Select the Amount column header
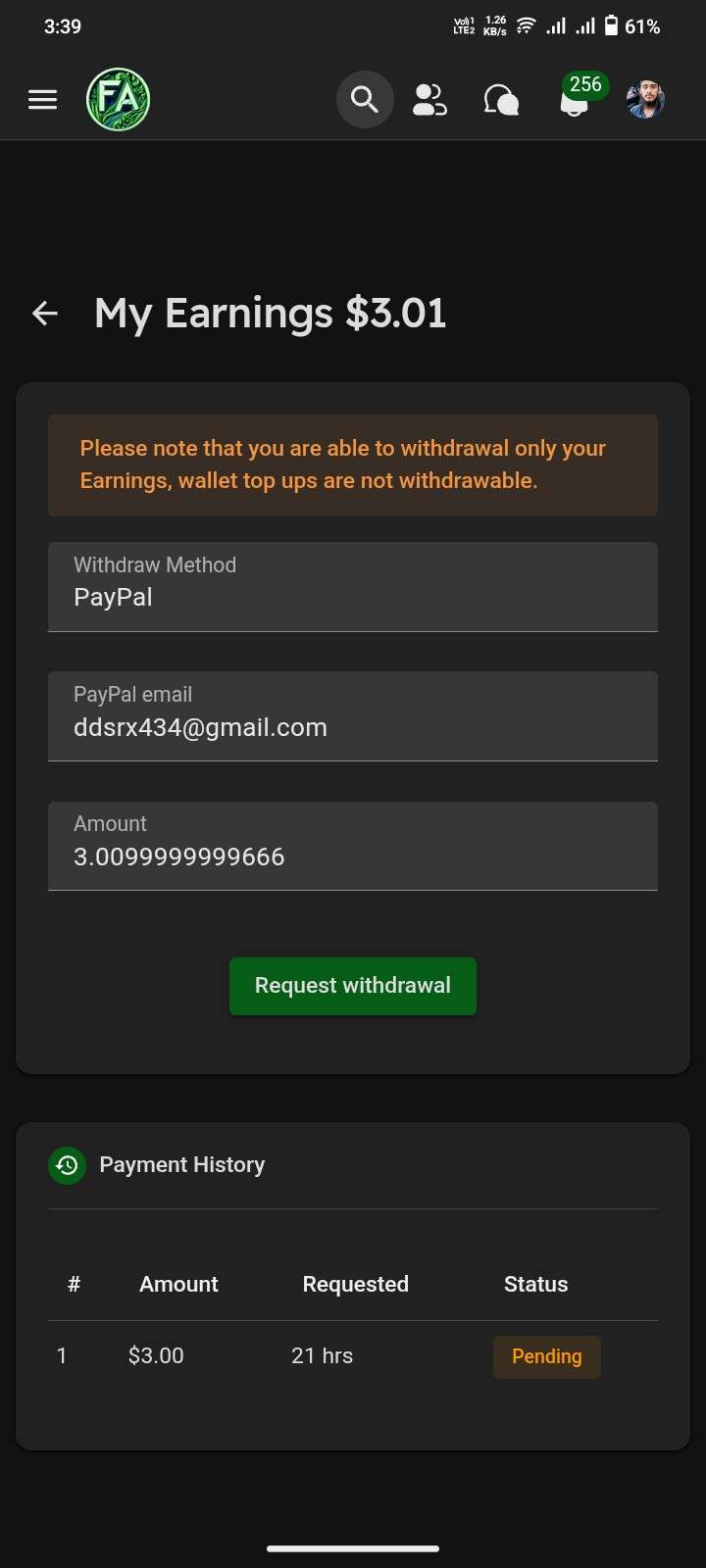This screenshot has height=1568, width=706. click(x=178, y=1284)
